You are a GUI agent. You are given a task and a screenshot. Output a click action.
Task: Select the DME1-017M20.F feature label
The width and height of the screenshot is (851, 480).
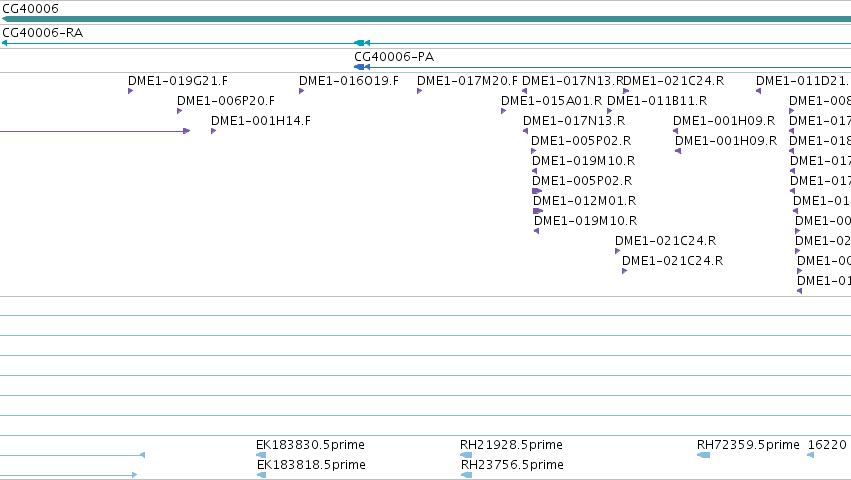pyautogui.click(x=467, y=81)
